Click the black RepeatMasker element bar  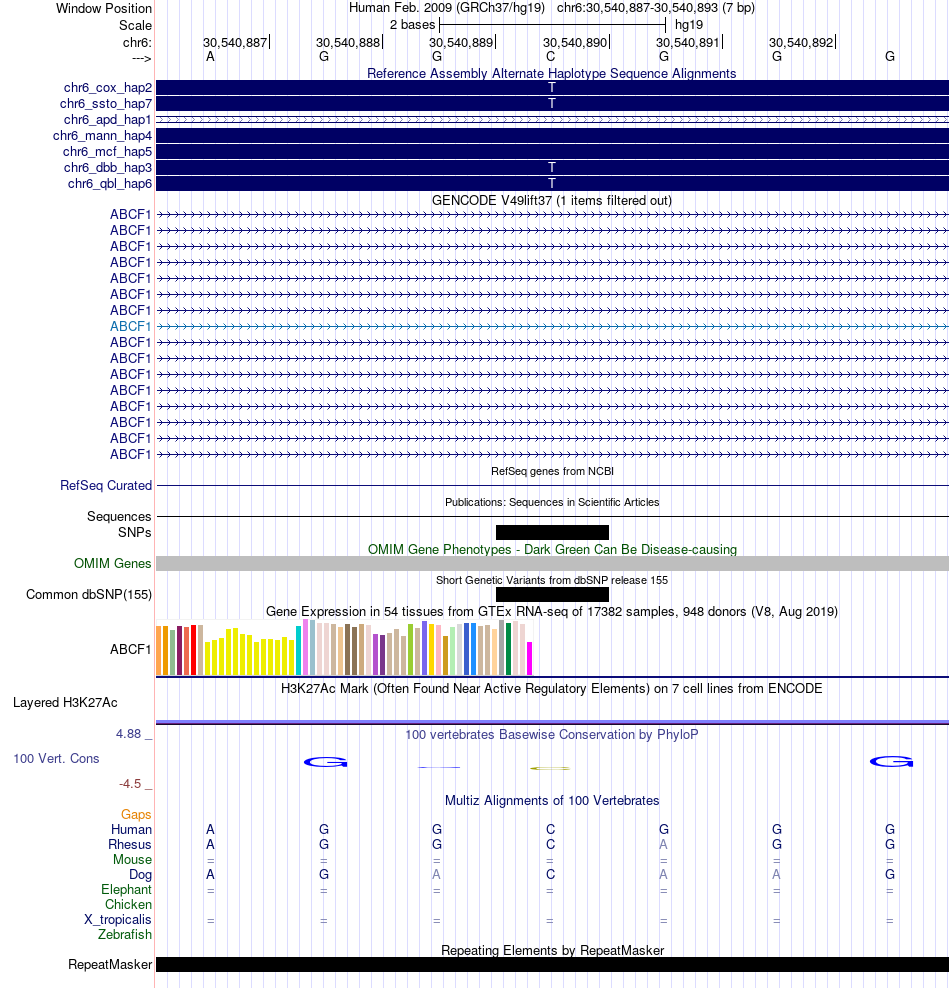[x=552, y=965]
